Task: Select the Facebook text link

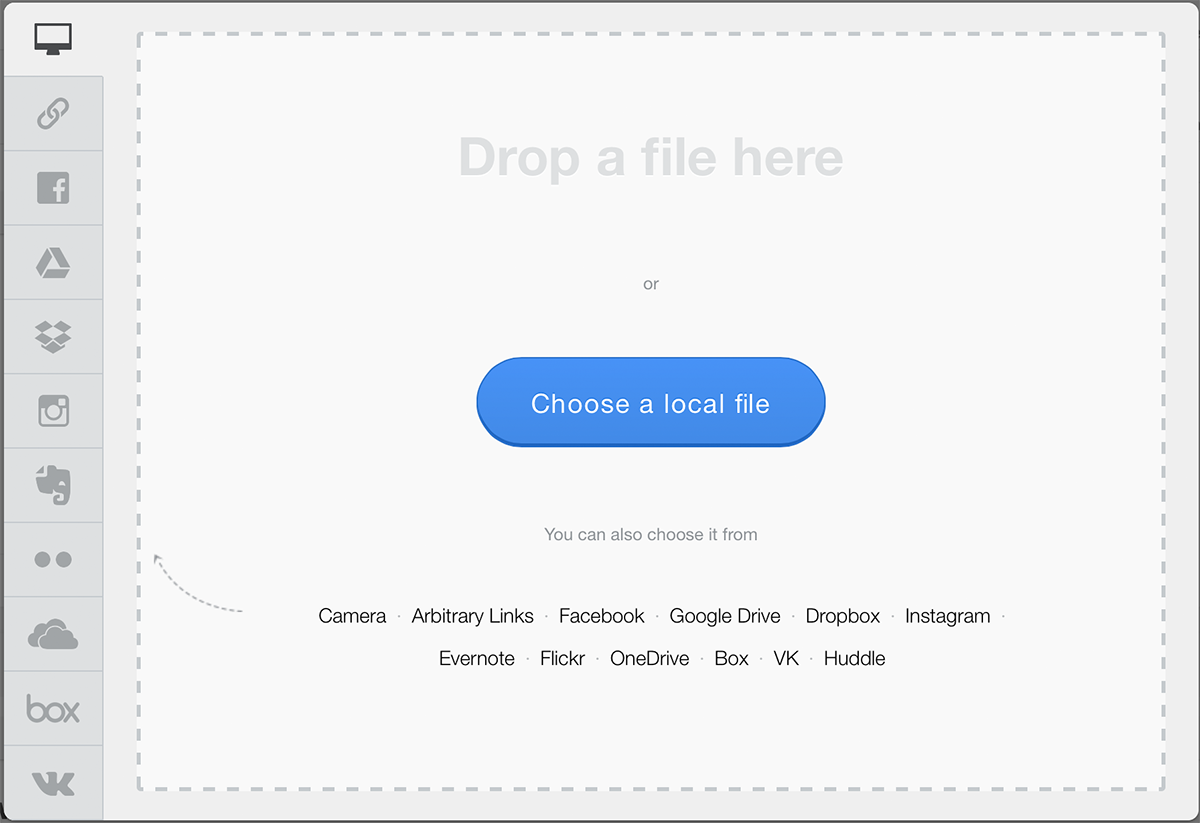Action: pyautogui.click(x=602, y=616)
